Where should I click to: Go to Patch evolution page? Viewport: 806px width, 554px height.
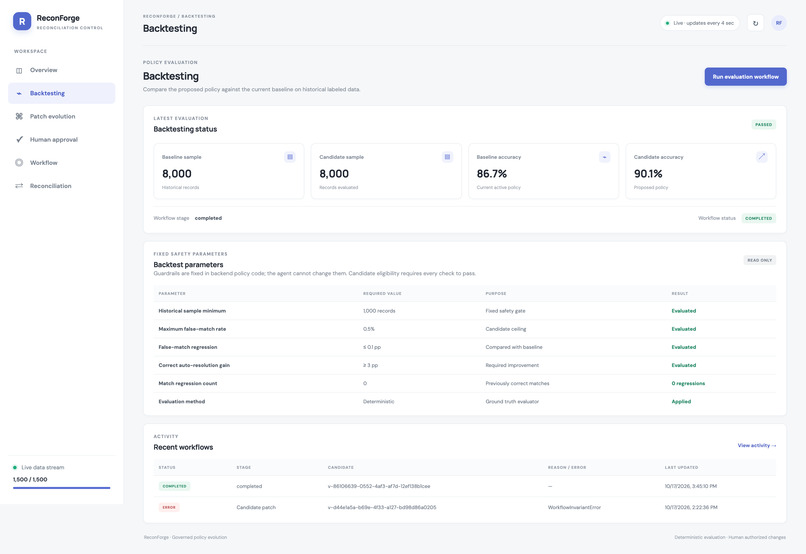[x=62, y=116]
